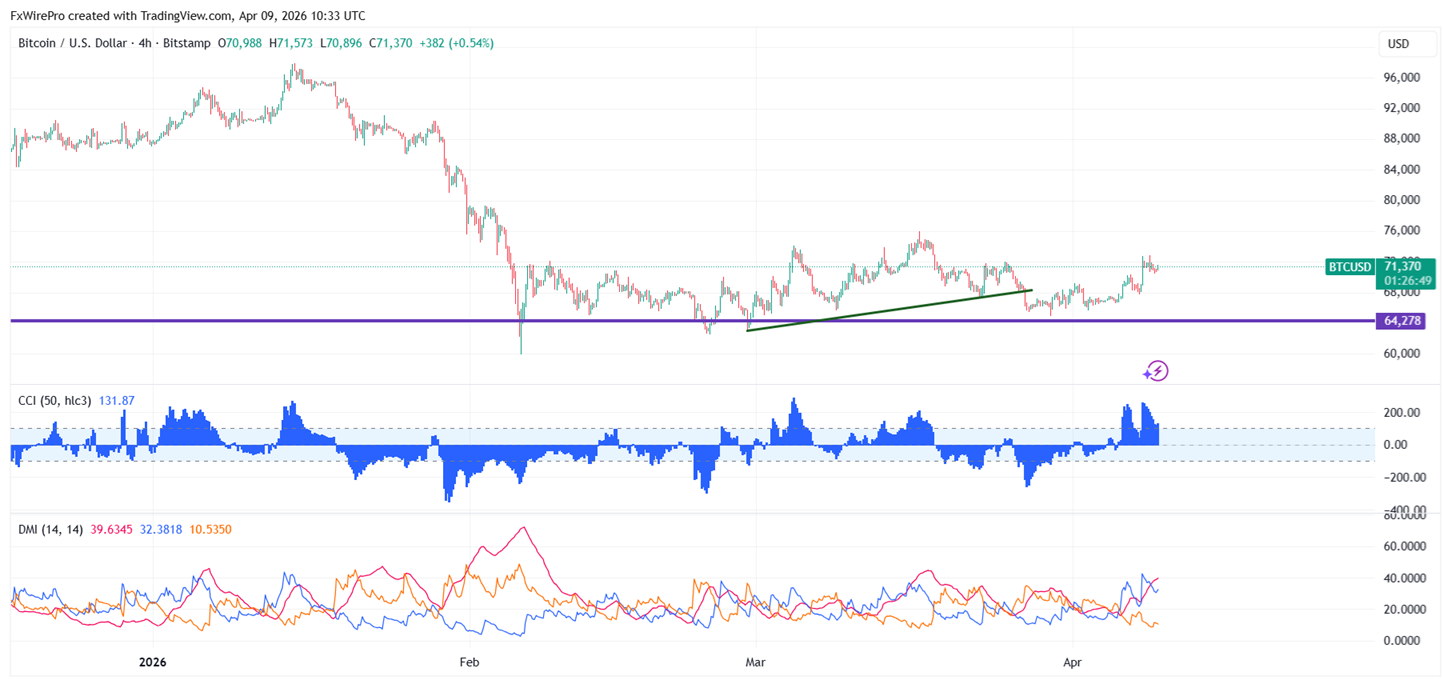The height and width of the screenshot is (679, 1443).
Task: Click the 96,000 price scale label
Action: [x=1400, y=77]
